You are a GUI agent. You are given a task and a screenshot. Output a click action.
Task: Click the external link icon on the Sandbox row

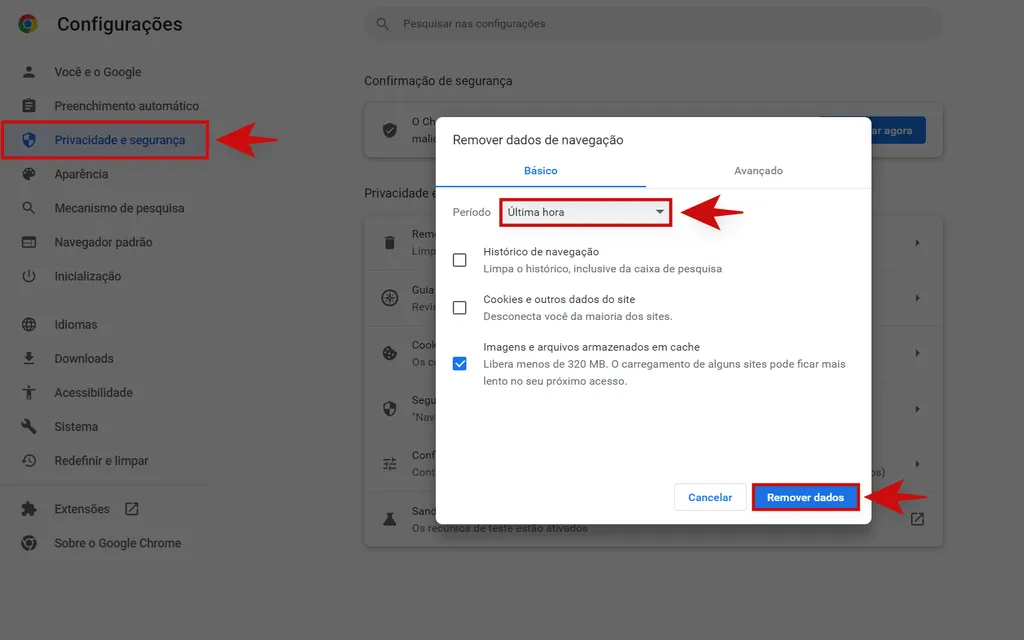pos(918,519)
